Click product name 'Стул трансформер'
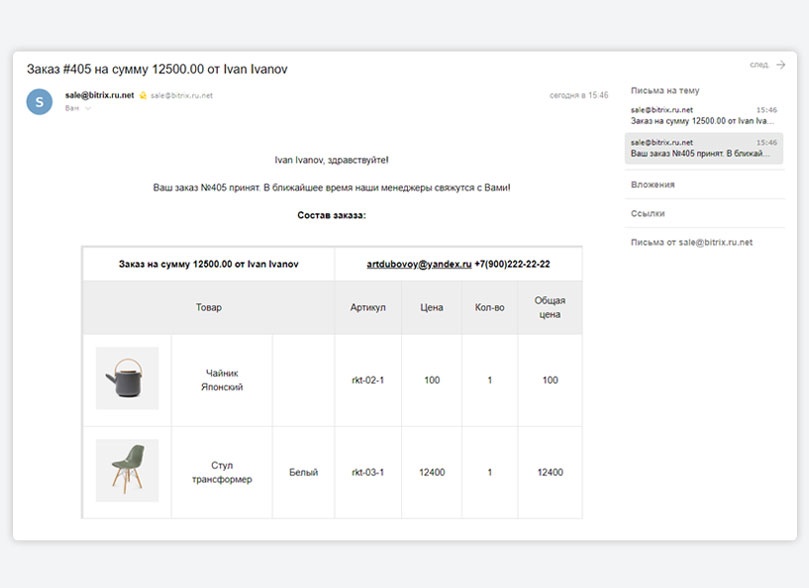 click(x=221, y=472)
